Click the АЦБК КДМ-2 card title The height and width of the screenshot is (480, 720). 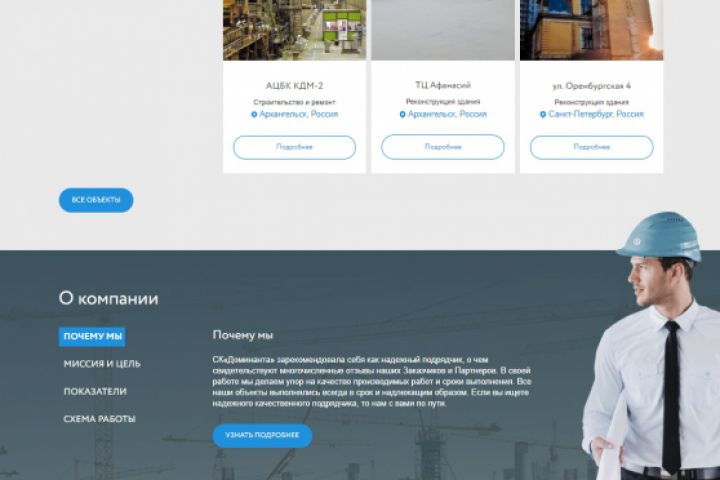click(x=294, y=86)
